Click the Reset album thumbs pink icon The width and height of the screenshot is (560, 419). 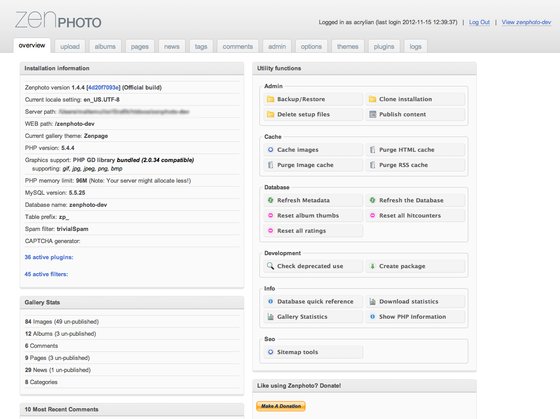[270, 215]
